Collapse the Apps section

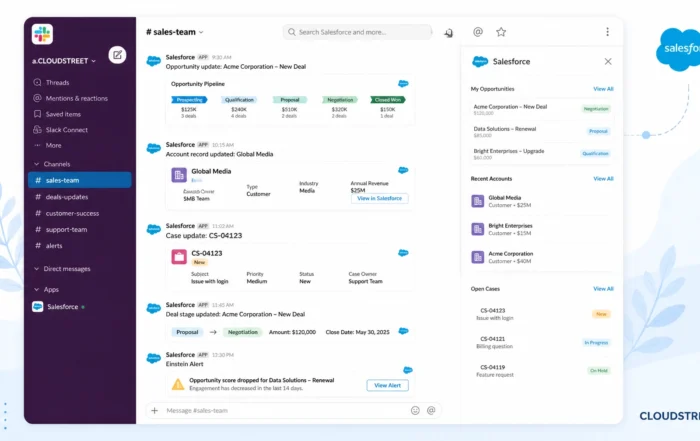click(37, 290)
